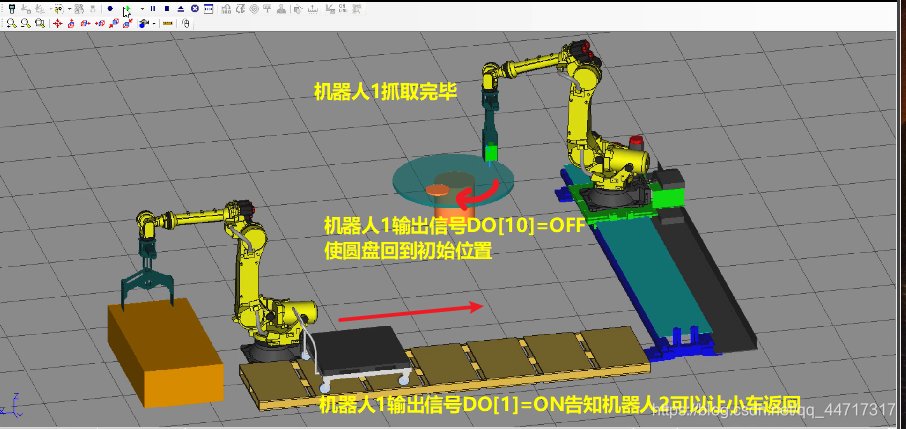Click the zoom window magnifier icon
Screen dimensions: 906x429
pyautogui.click(x=40, y=24)
